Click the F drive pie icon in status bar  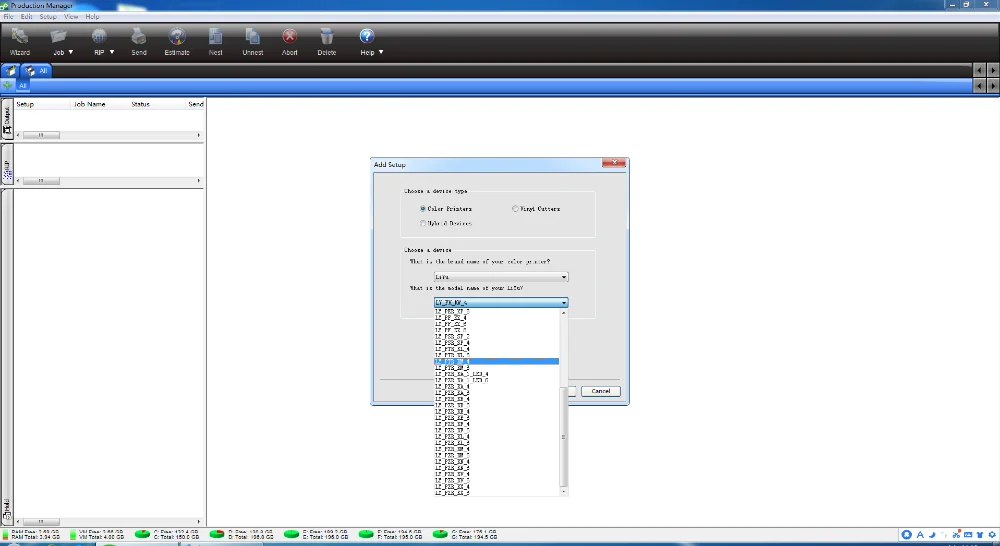click(x=366, y=533)
